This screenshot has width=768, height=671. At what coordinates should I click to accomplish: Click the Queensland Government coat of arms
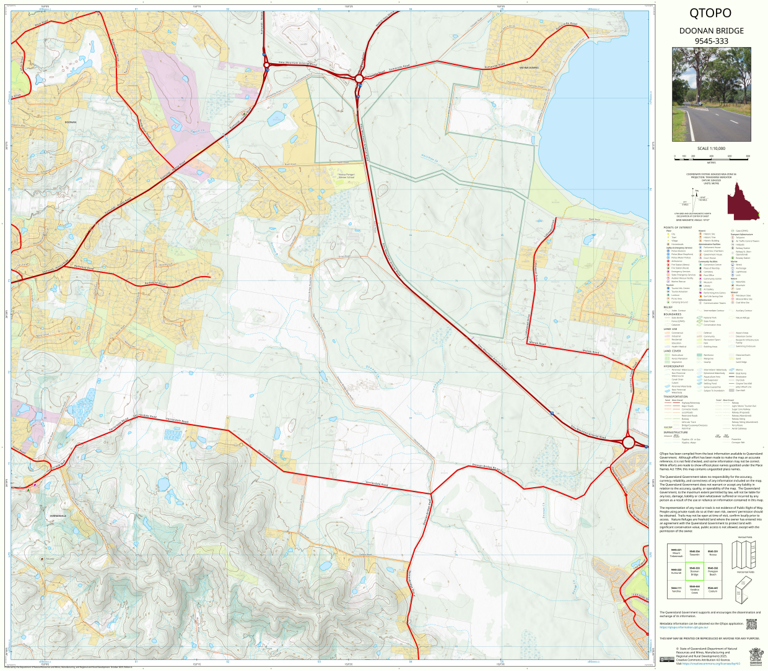coord(756,656)
